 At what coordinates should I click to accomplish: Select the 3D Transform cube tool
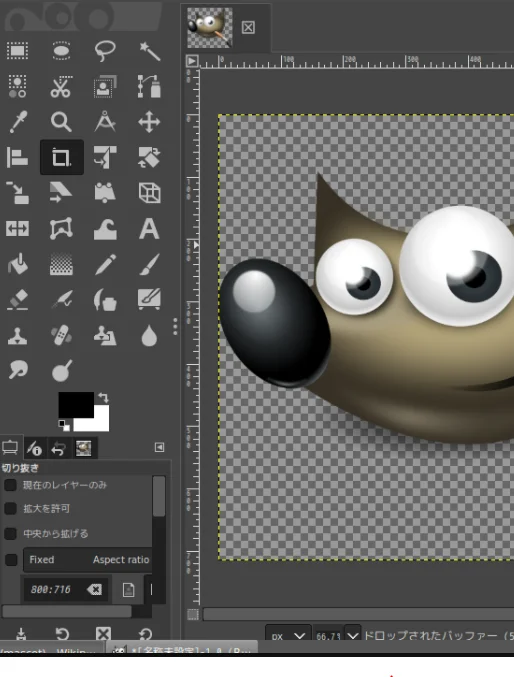pos(149,193)
